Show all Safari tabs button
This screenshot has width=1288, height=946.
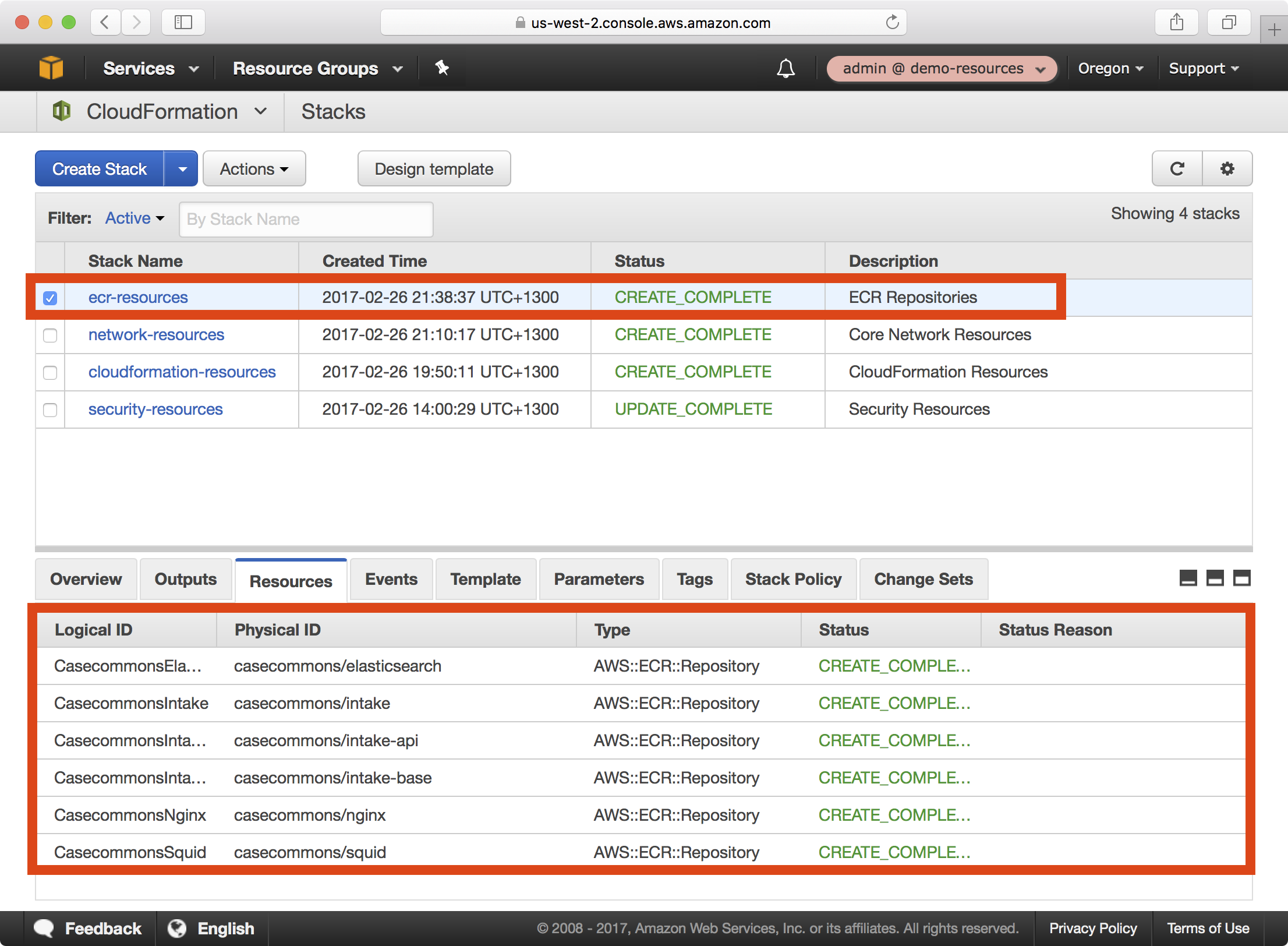click(1229, 23)
